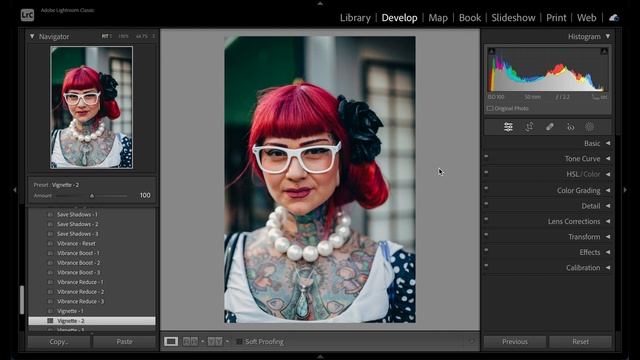
Task: Toggle the Color Grading panel switch
Action: pos(486,188)
